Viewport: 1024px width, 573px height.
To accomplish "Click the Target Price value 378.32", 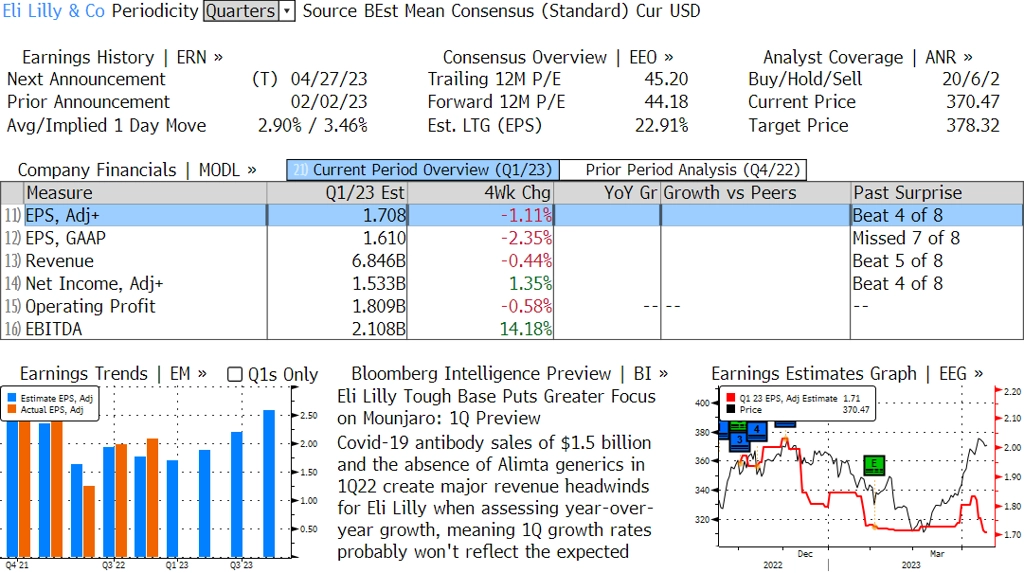I will [x=973, y=125].
